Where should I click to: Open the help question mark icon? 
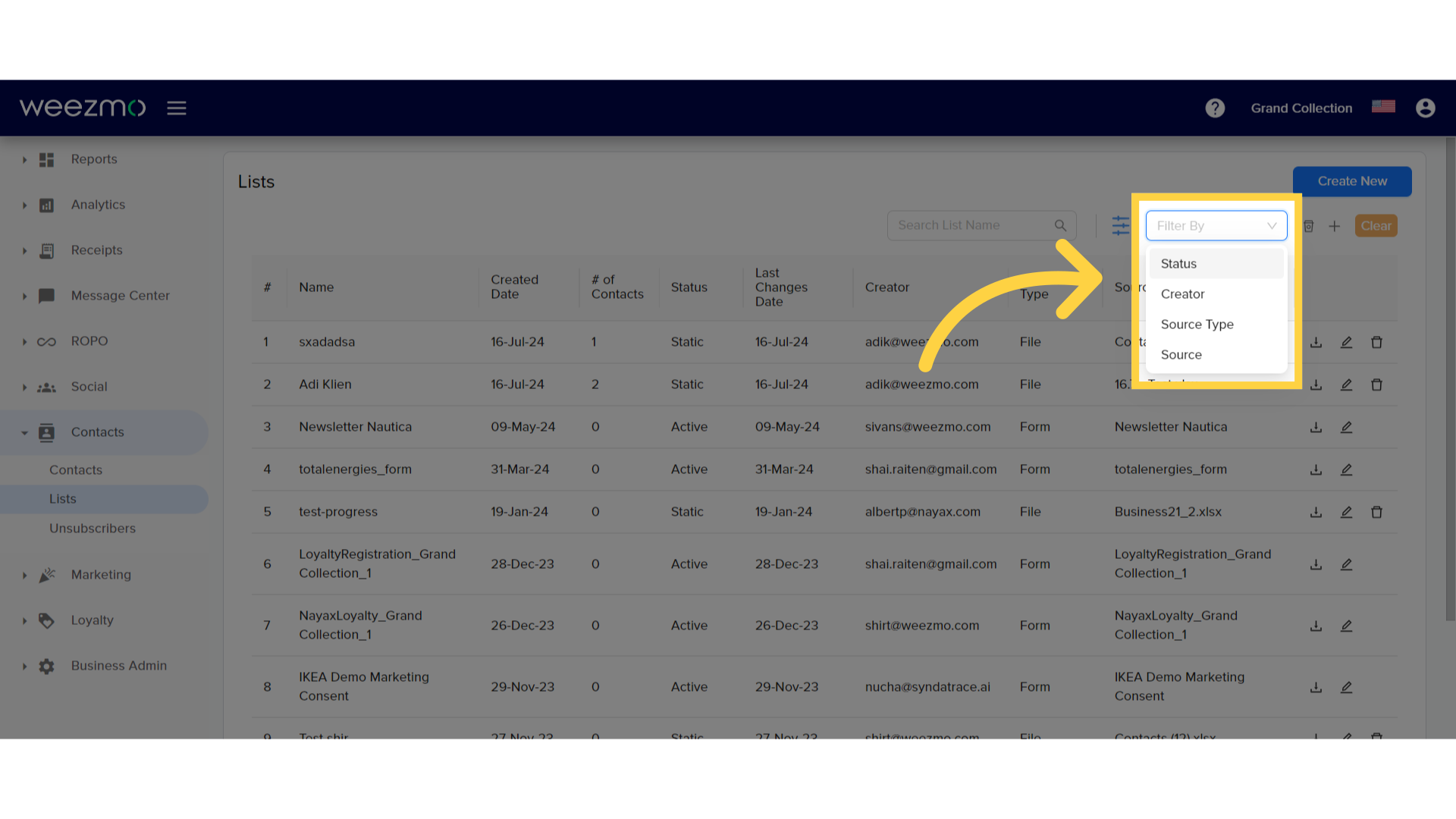[1215, 108]
